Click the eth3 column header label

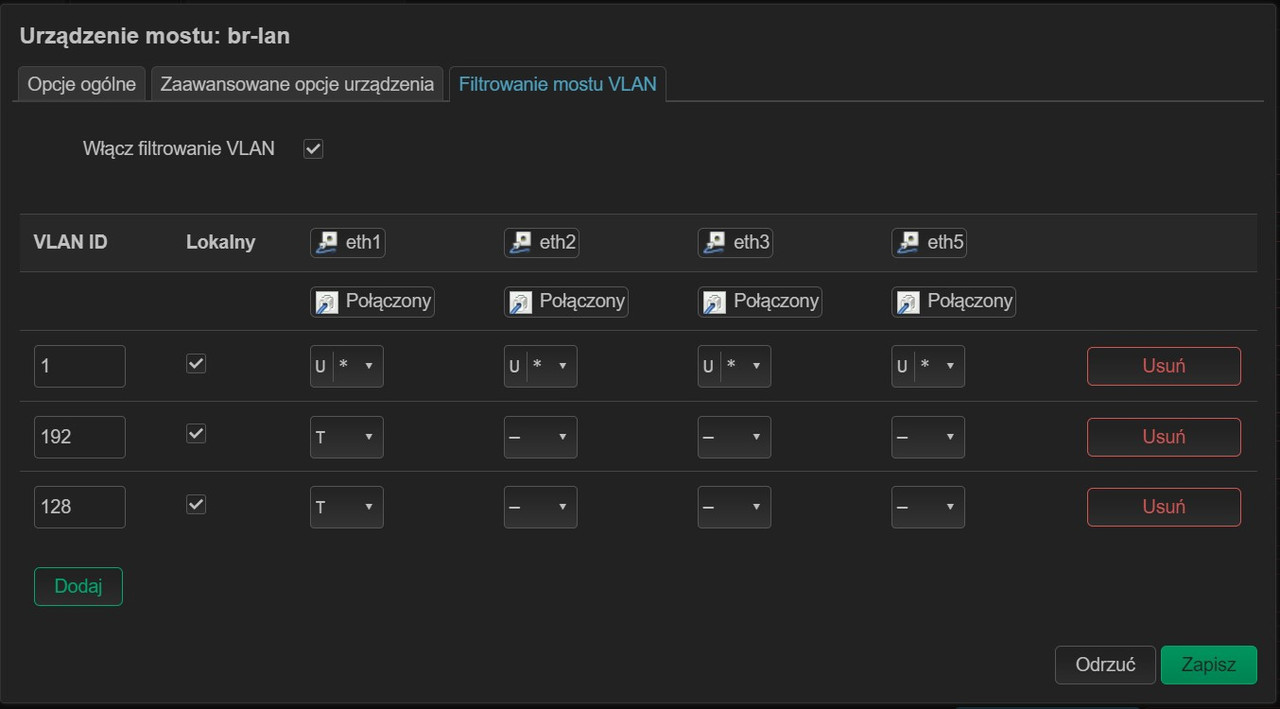coord(751,242)
